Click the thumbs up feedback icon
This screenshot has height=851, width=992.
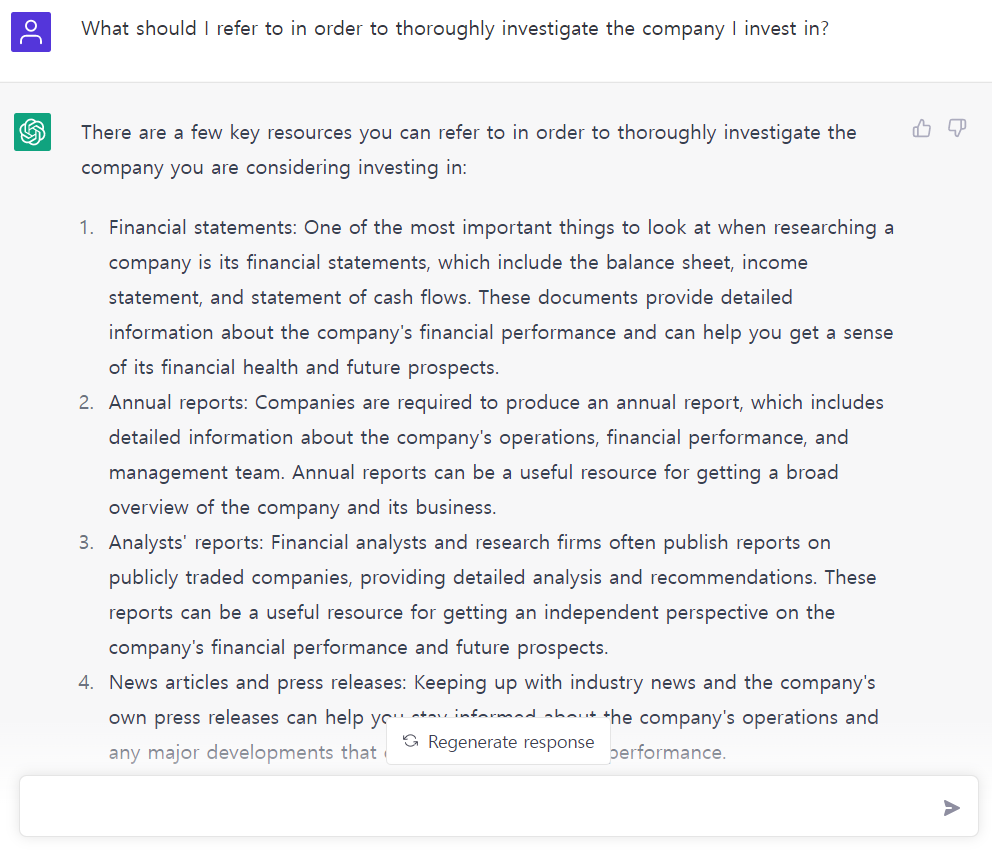point(922,128)
